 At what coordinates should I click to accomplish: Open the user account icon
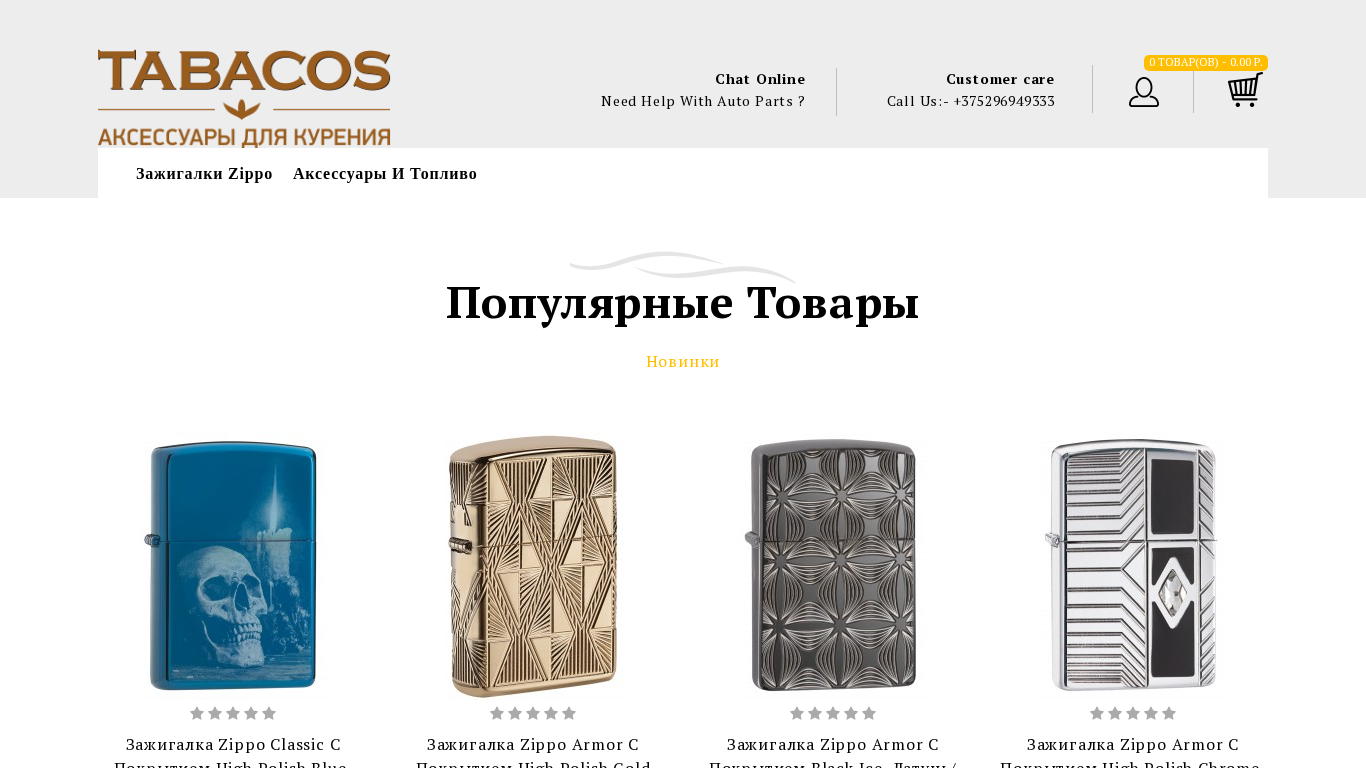(x=1144, y=92)
